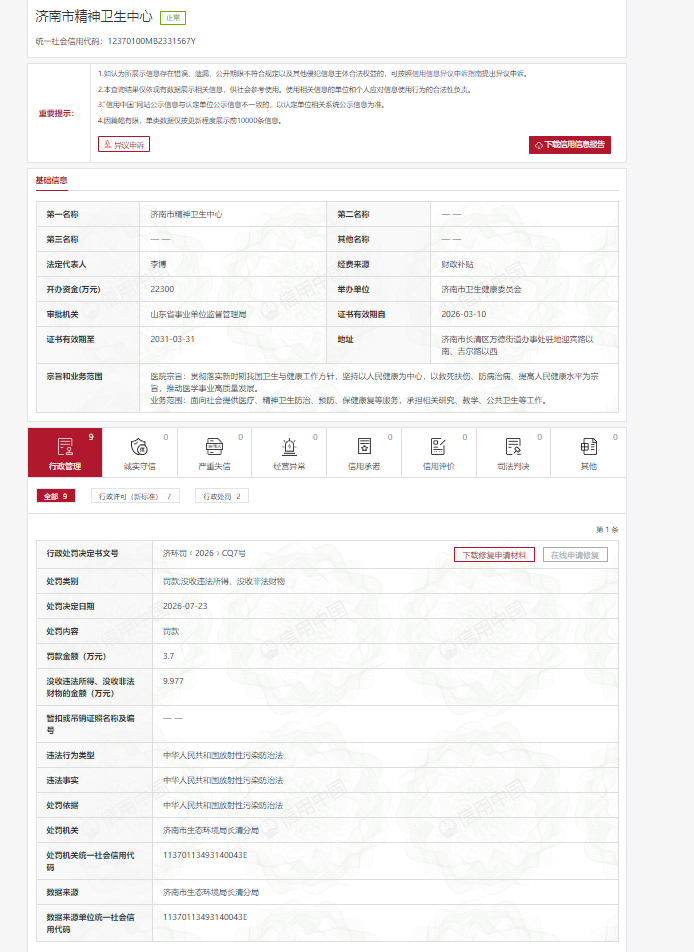Click the 第 1 条 record indicator
694x952 pixels.
click(607, 529)
